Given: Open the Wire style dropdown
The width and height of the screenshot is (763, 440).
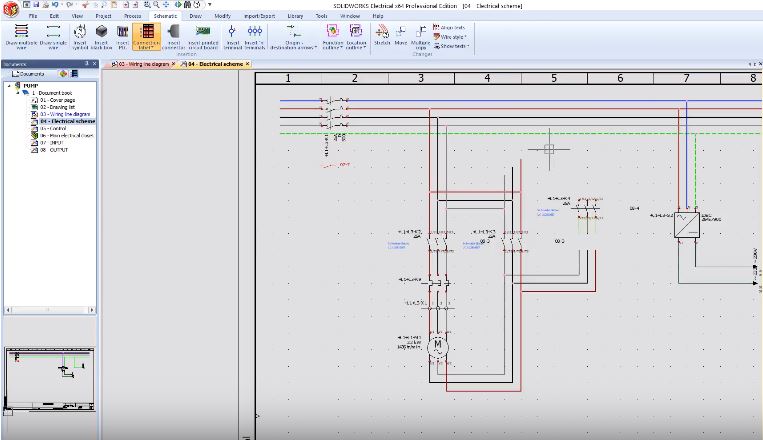Looking at the screenshot, I should coord(450,37).
